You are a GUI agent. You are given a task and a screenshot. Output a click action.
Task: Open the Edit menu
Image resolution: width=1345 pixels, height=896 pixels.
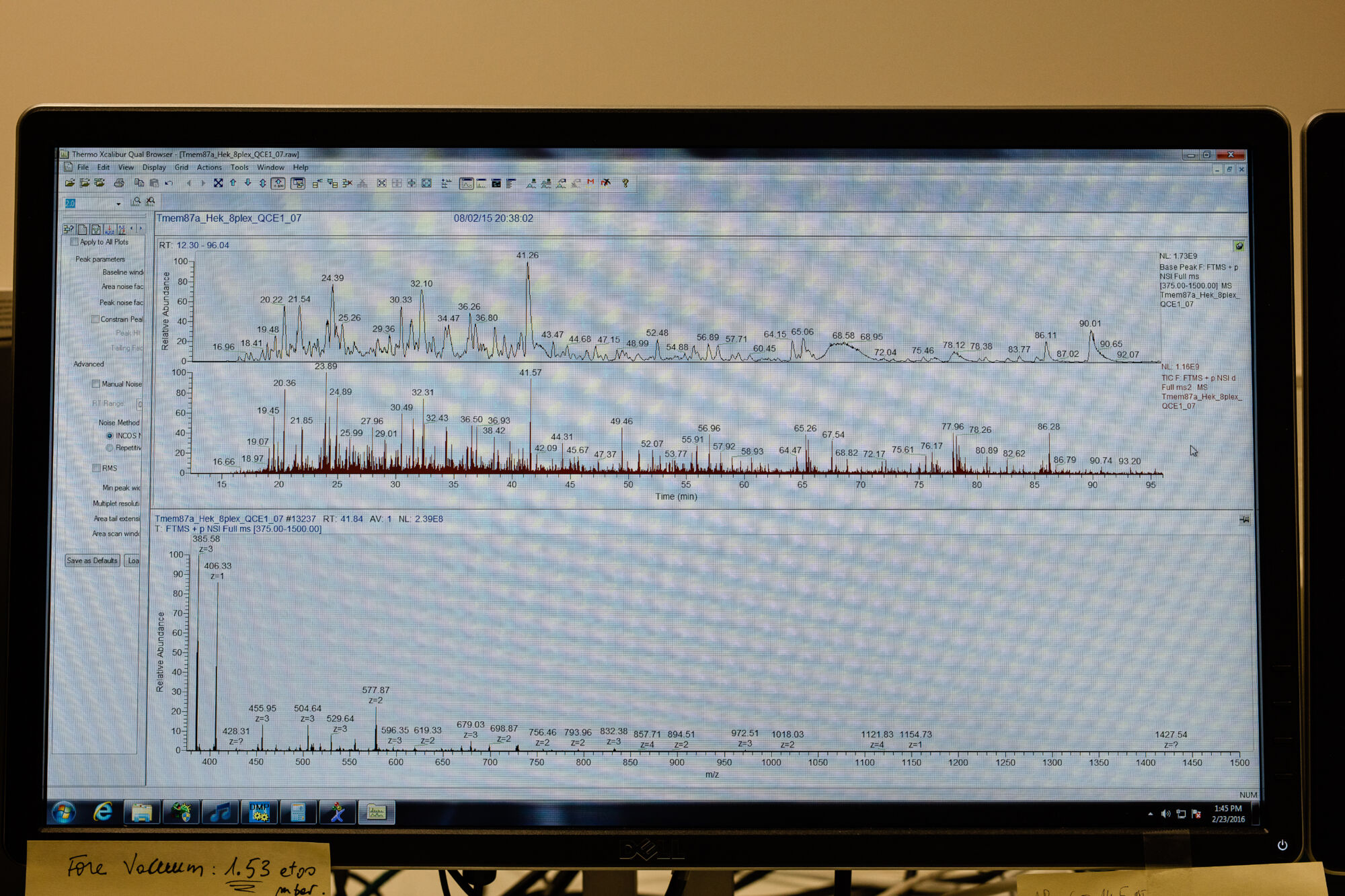tap(103, 167)
